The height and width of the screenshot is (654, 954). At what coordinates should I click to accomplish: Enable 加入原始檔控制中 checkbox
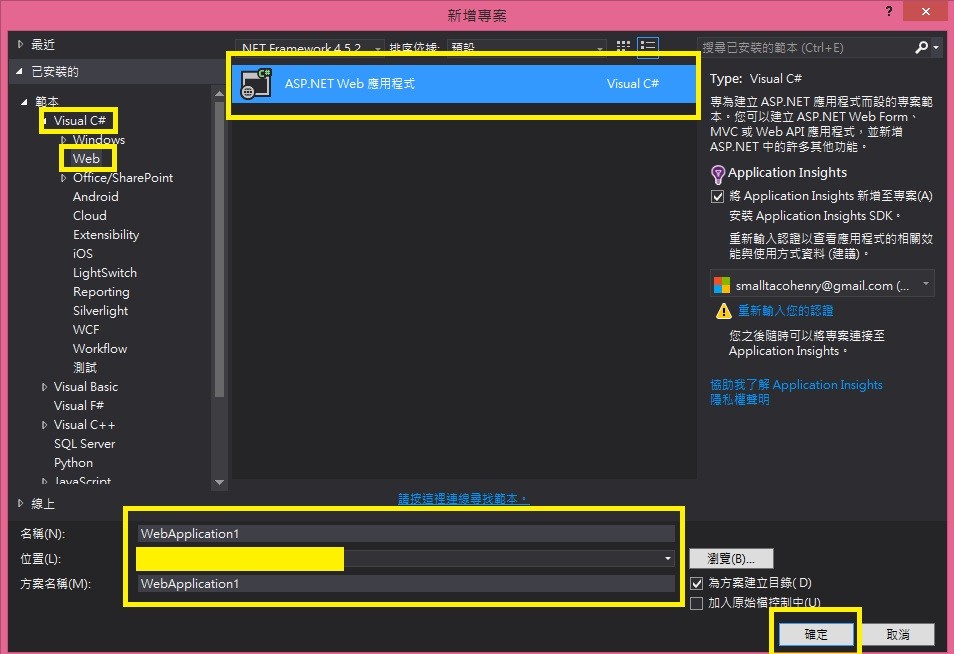pos(697,603)
